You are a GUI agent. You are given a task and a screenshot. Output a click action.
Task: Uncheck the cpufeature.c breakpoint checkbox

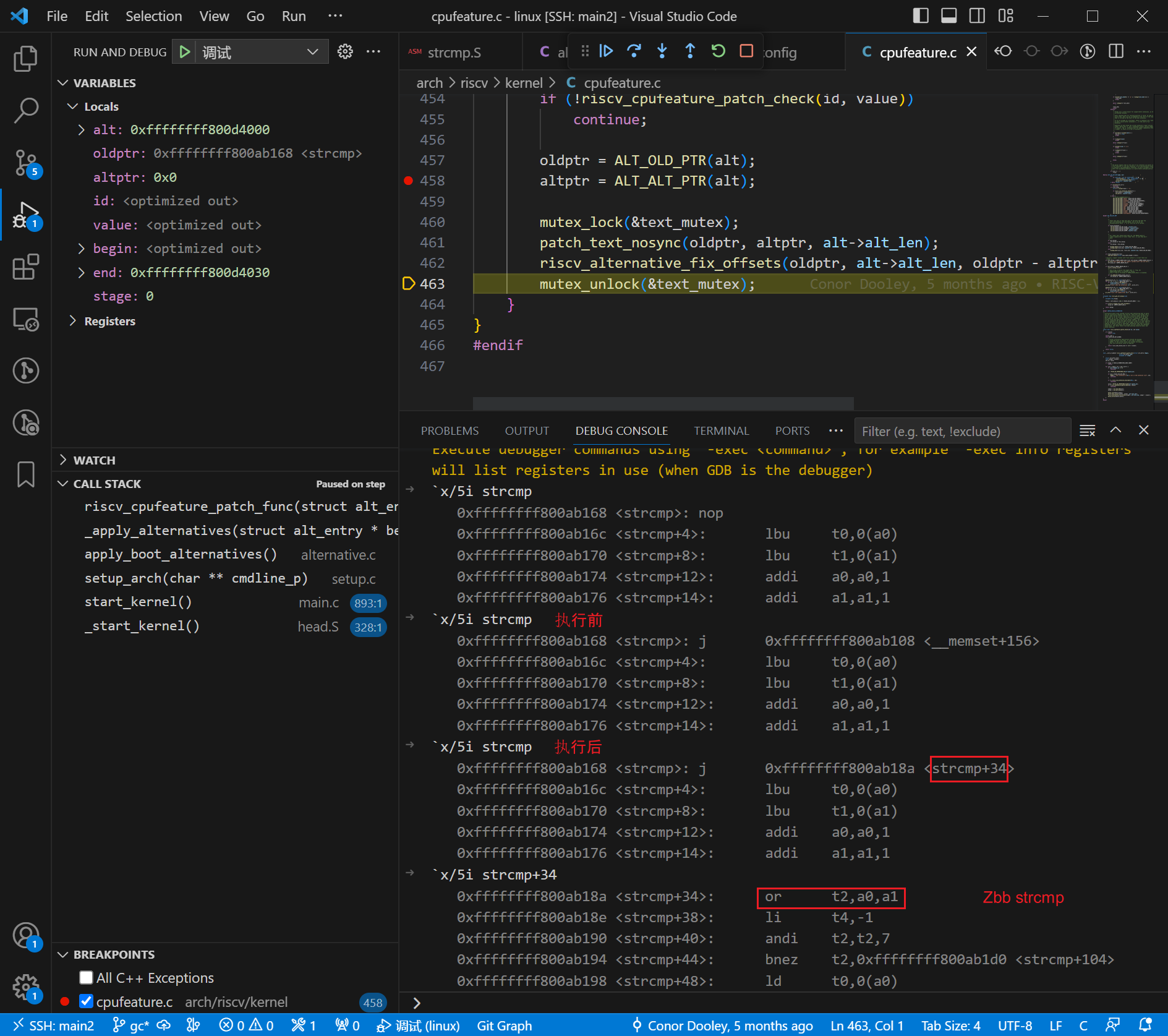tap(87, 1001)
